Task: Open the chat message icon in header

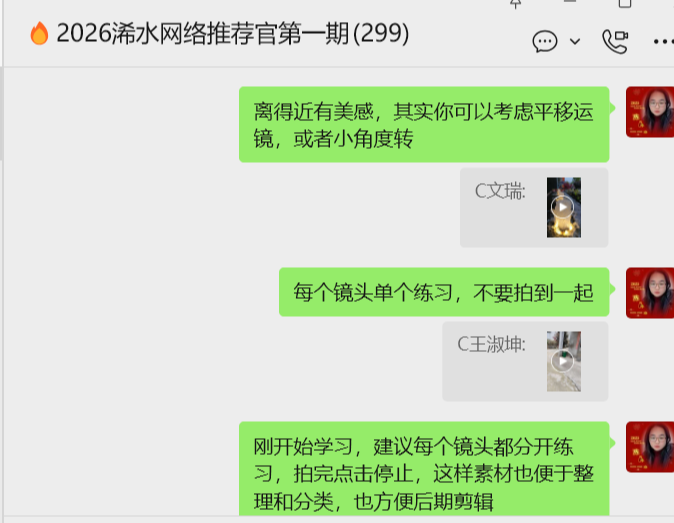Action: point(545,41)
